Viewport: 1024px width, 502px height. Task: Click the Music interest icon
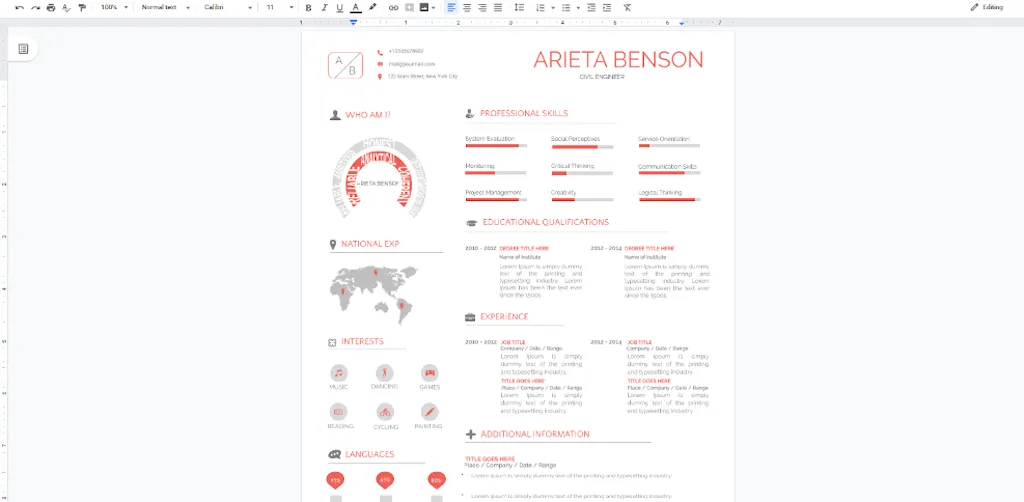point(338,373)
